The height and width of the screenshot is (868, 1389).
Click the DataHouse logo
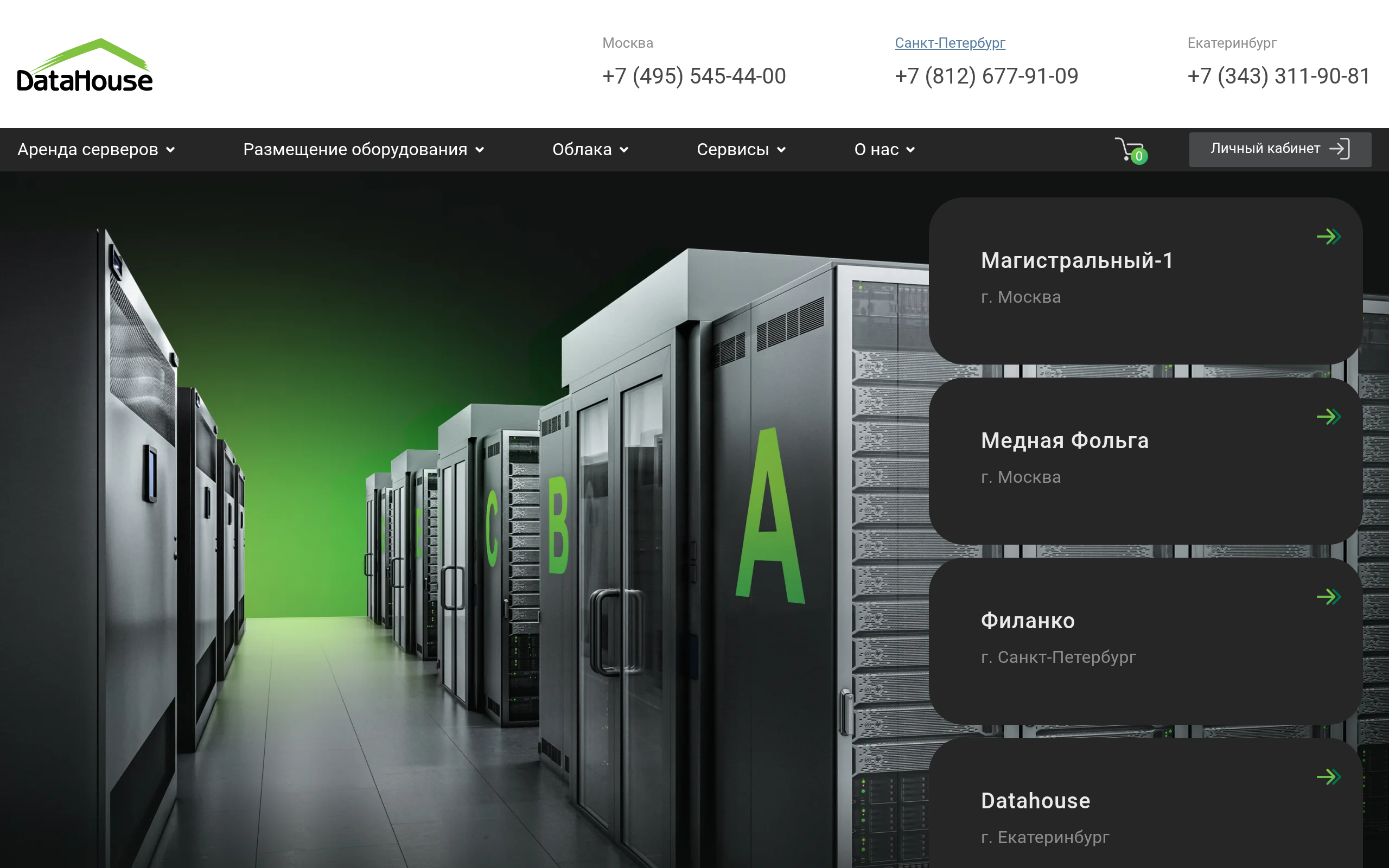click(x=85, y=65)
